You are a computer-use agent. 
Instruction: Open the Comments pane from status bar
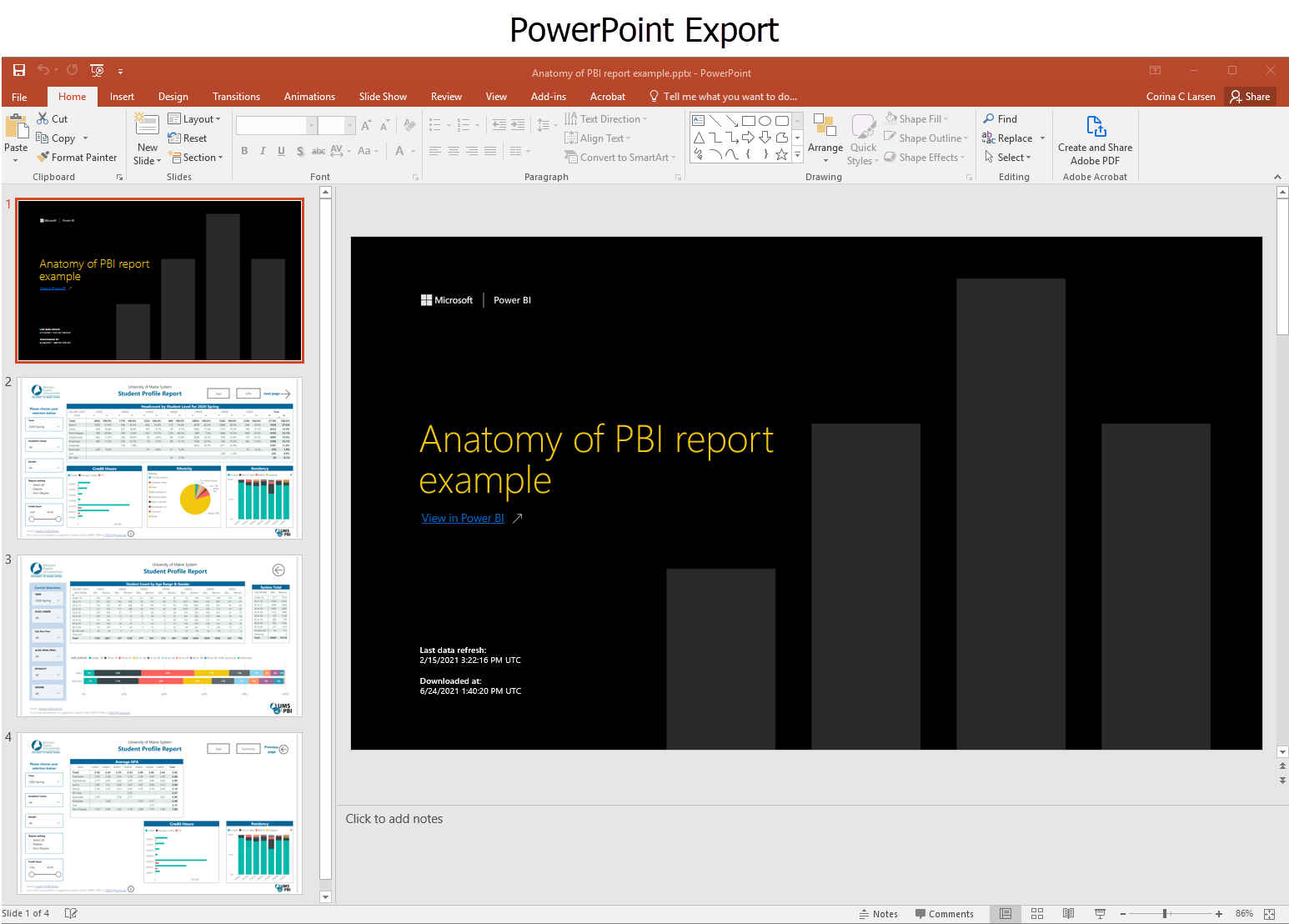pyautogui.click(x=944, y=914)
